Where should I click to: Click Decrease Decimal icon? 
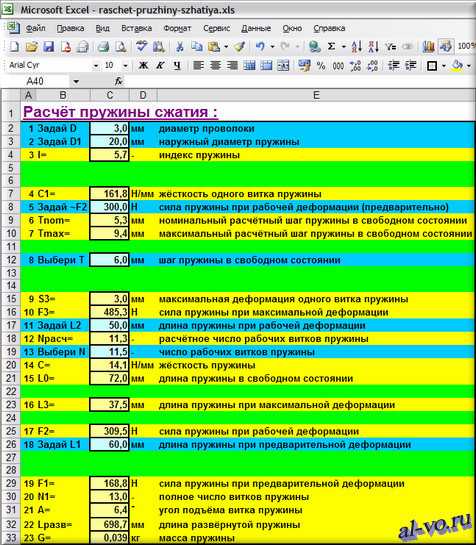372,65
